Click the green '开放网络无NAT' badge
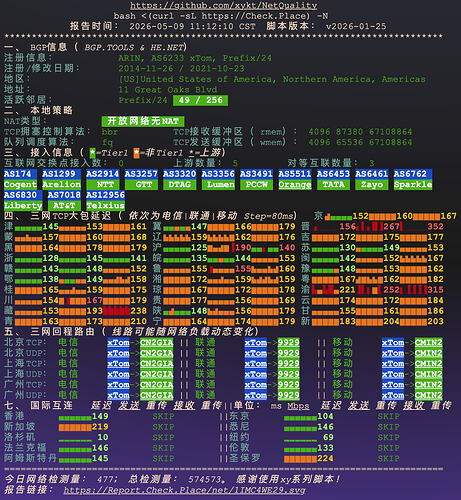The height and width of the screenshot is (500, 461). tap(143, 121)
